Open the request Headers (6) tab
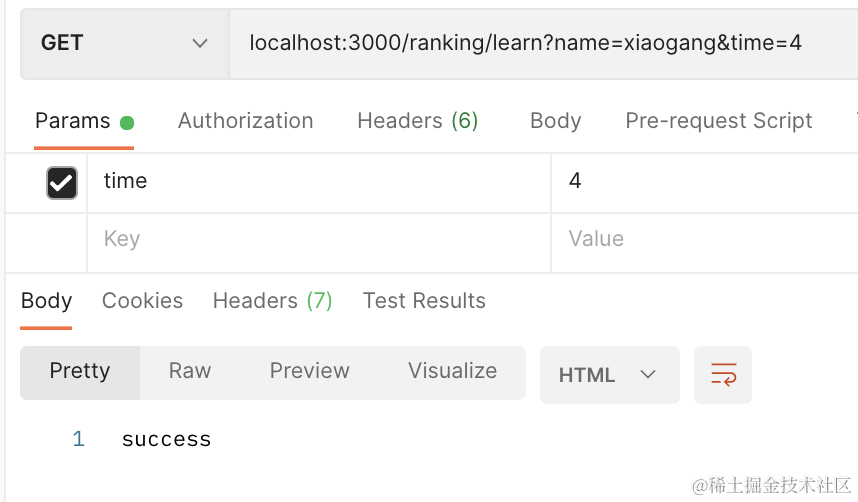 tap(417, 121)
